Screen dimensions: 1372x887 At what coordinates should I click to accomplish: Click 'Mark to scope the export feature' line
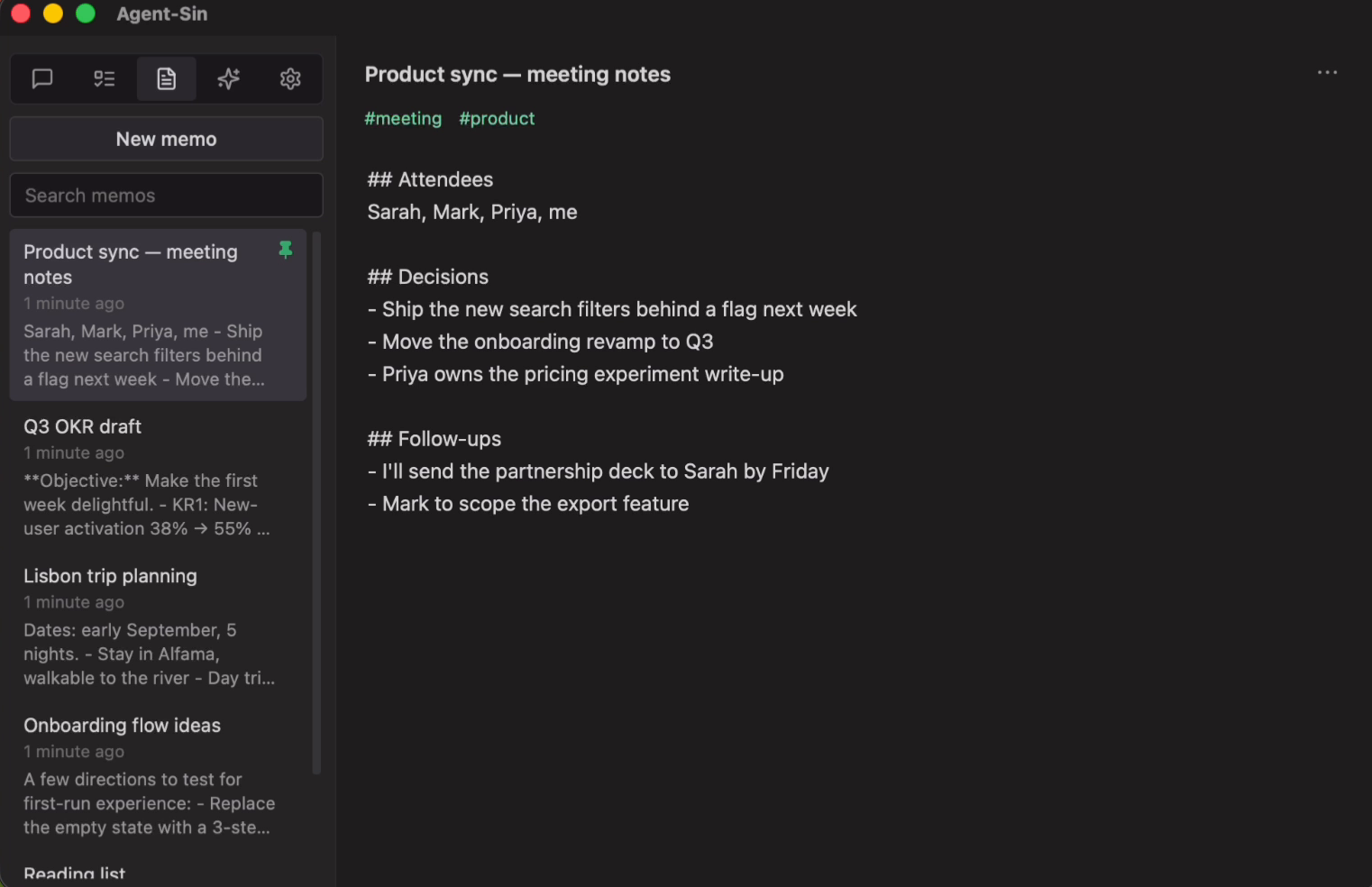528,504
